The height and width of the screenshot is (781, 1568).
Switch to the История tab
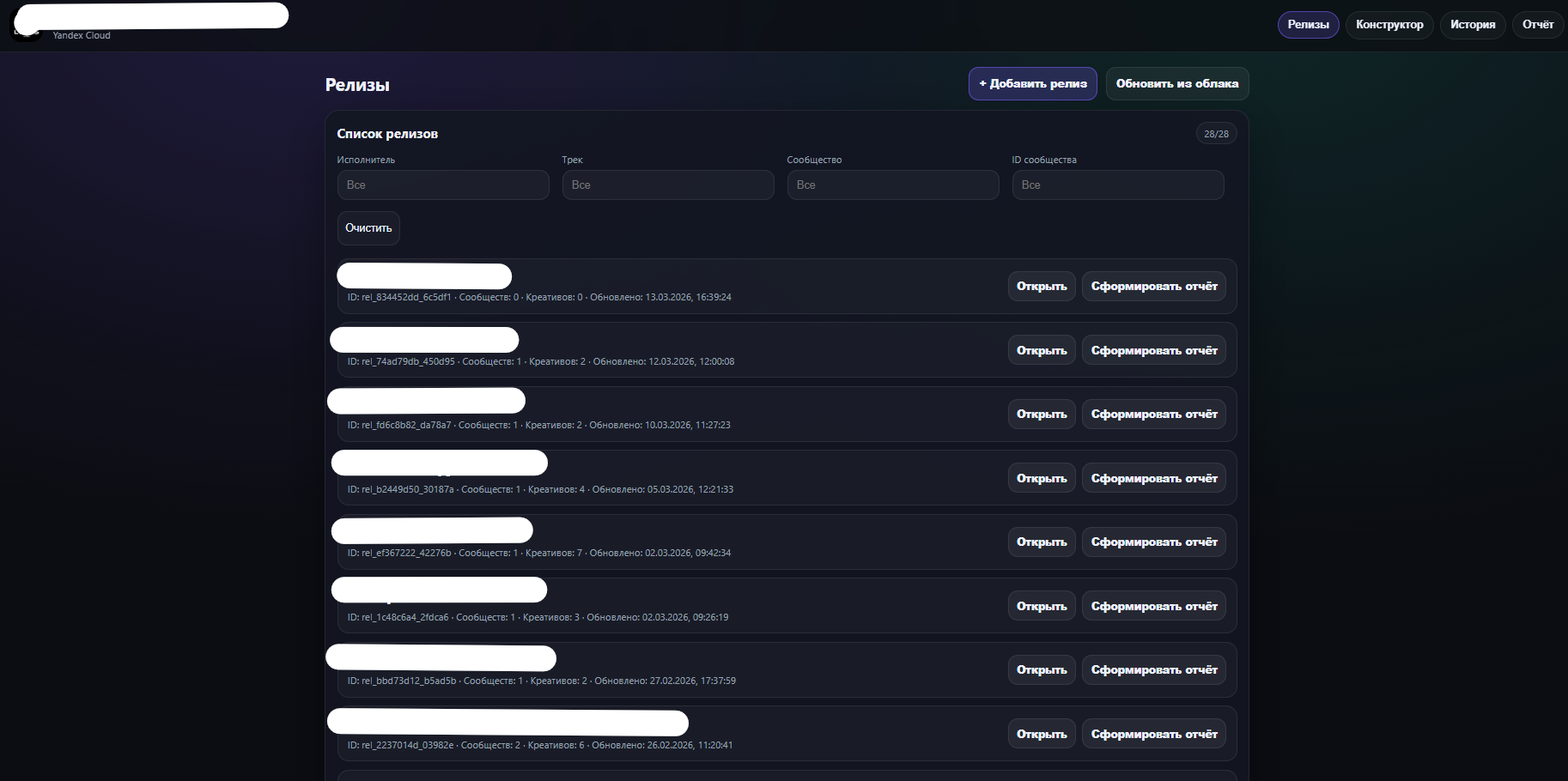[x=1472, y=25]
